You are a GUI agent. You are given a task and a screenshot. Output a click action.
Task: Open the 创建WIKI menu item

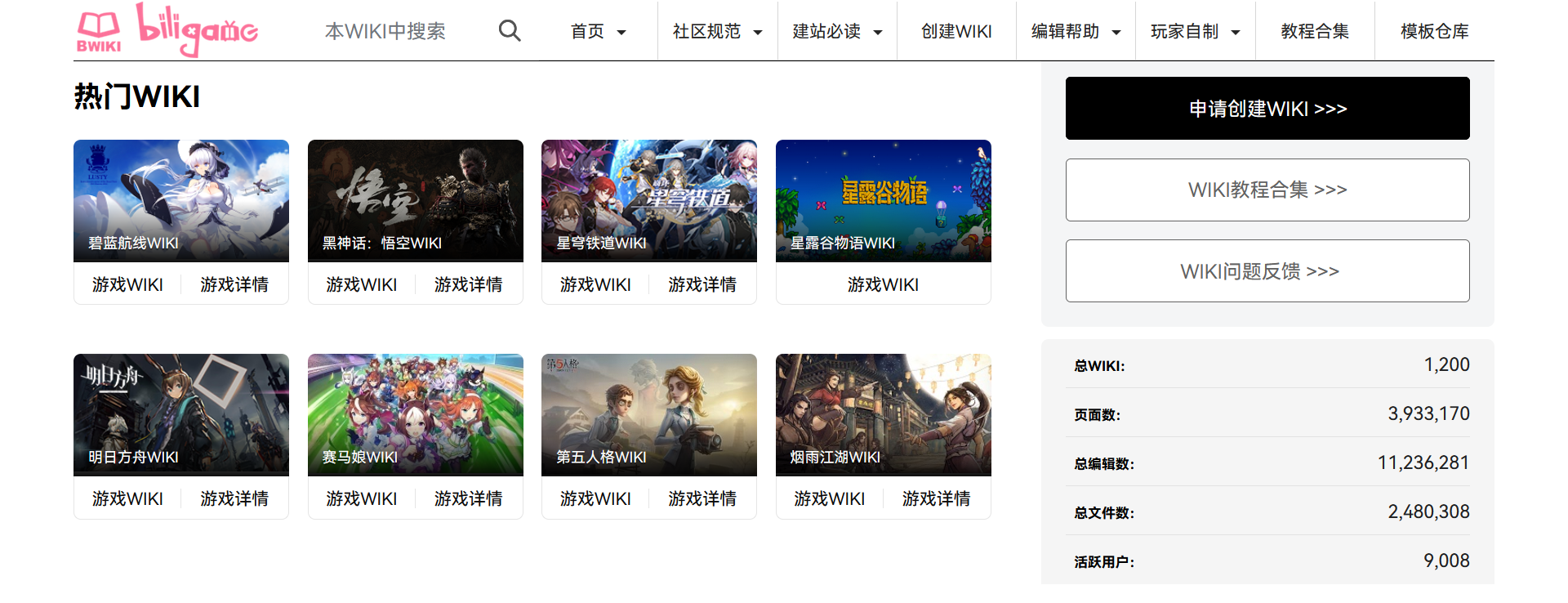click(x=956, y=31)
